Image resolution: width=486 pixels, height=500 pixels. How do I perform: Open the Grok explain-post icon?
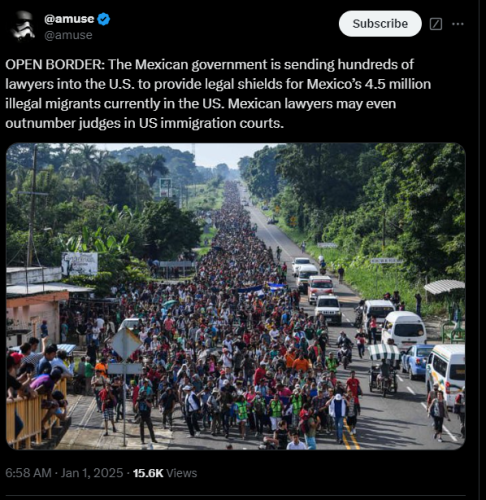point(436,24)
